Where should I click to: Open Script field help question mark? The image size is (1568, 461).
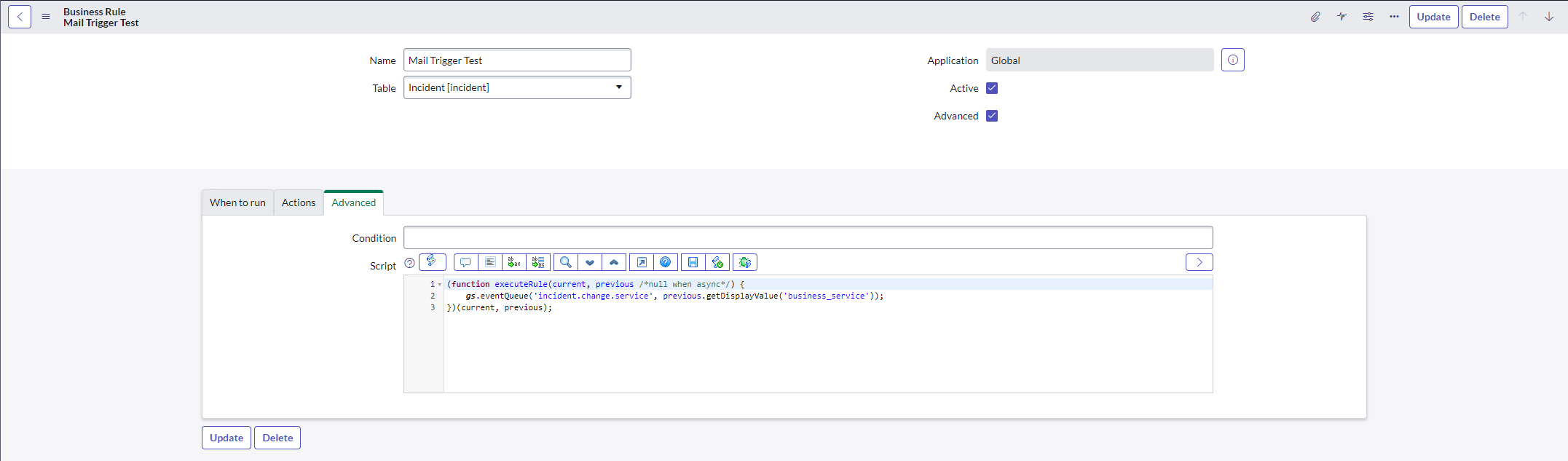click(409, 263)
